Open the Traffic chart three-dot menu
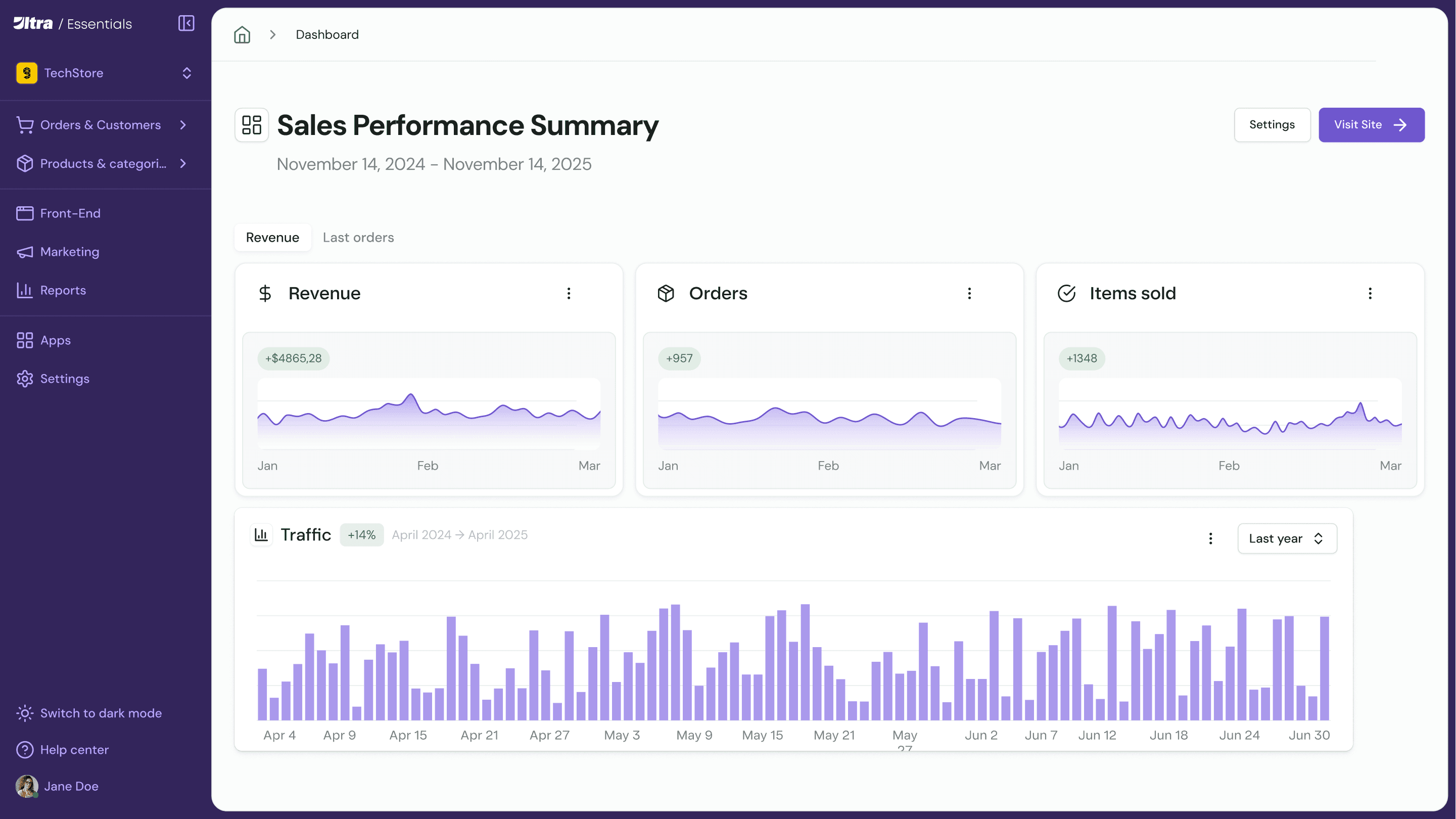This screenshot has width=1456, height=819. (x=1210, y=538)
